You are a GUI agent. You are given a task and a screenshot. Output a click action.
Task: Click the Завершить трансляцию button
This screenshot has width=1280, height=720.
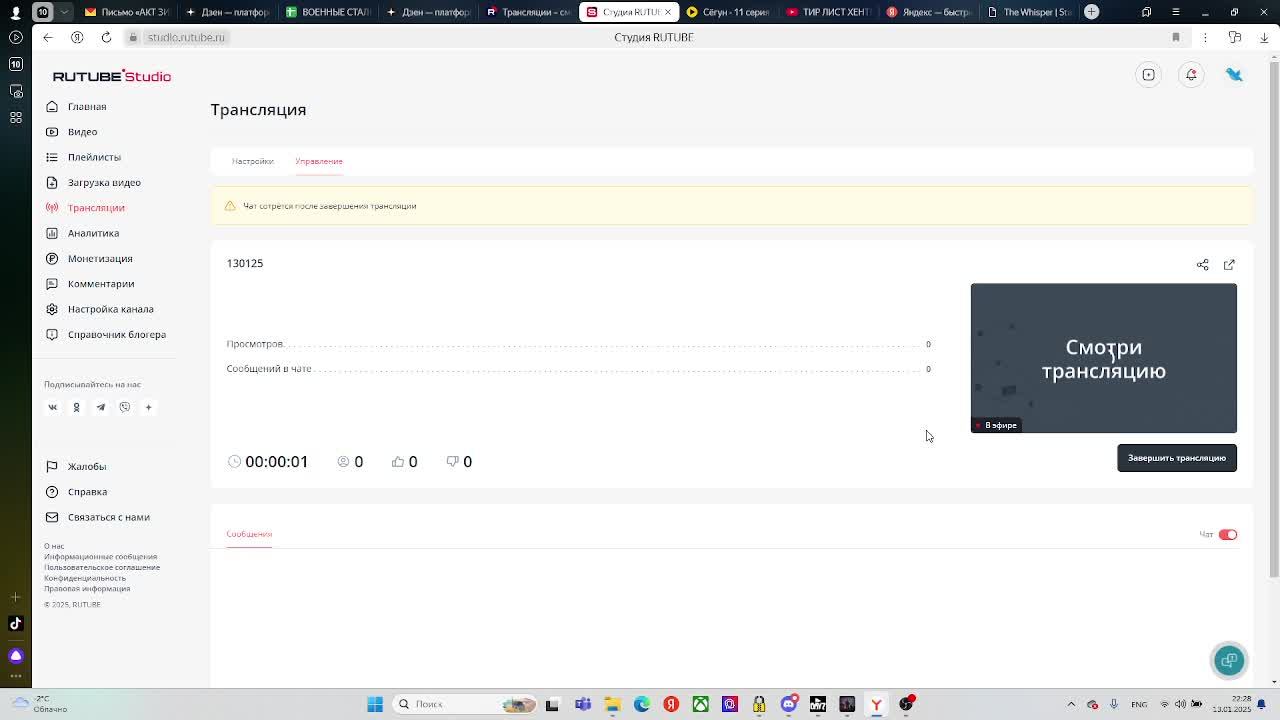(x=1177, y=458)
